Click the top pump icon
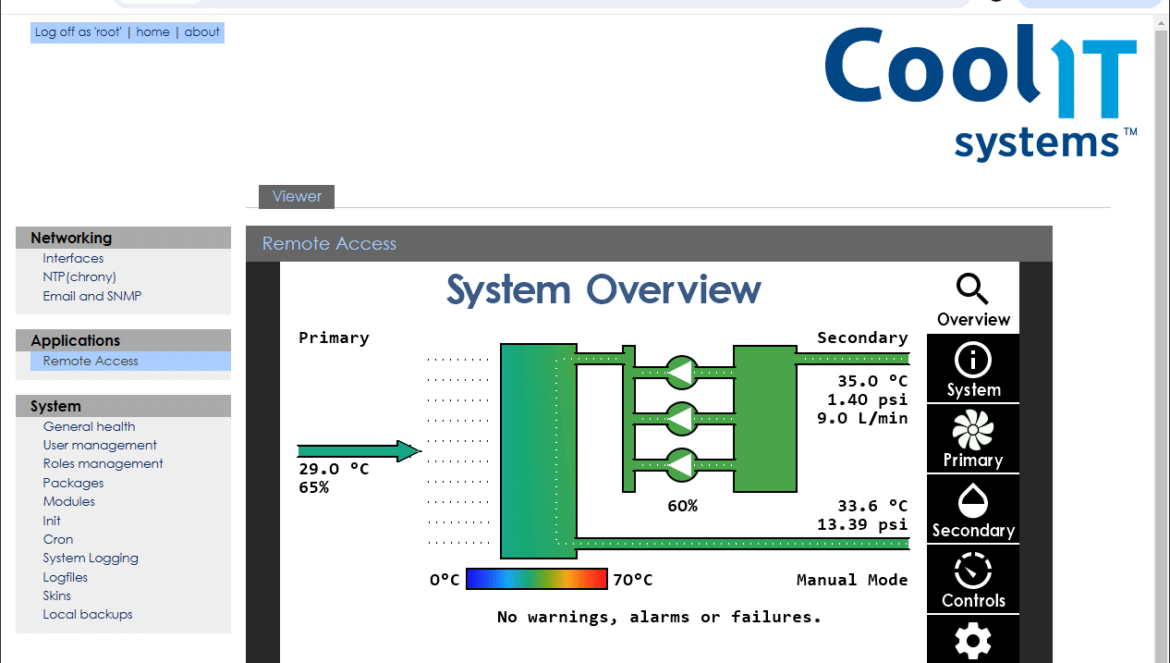Viewport: 1170px width, 663px height. tap(681, 372)
